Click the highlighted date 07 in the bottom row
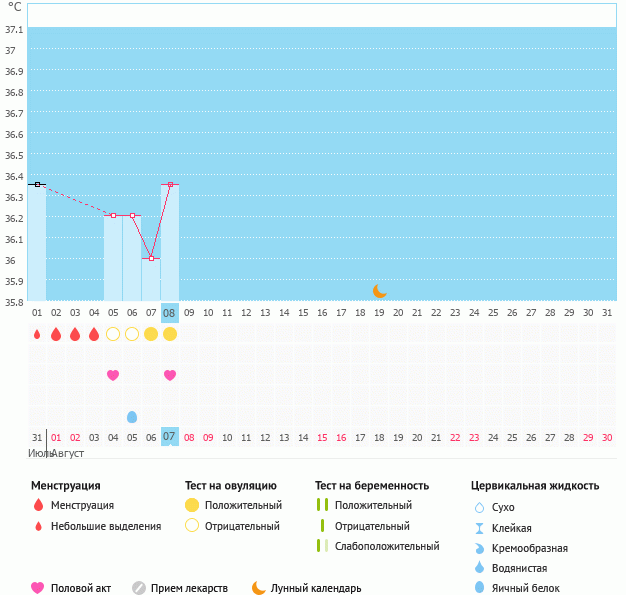Image resolution: width=626 pixels, height=595 pixels. (x=169, y=437)
